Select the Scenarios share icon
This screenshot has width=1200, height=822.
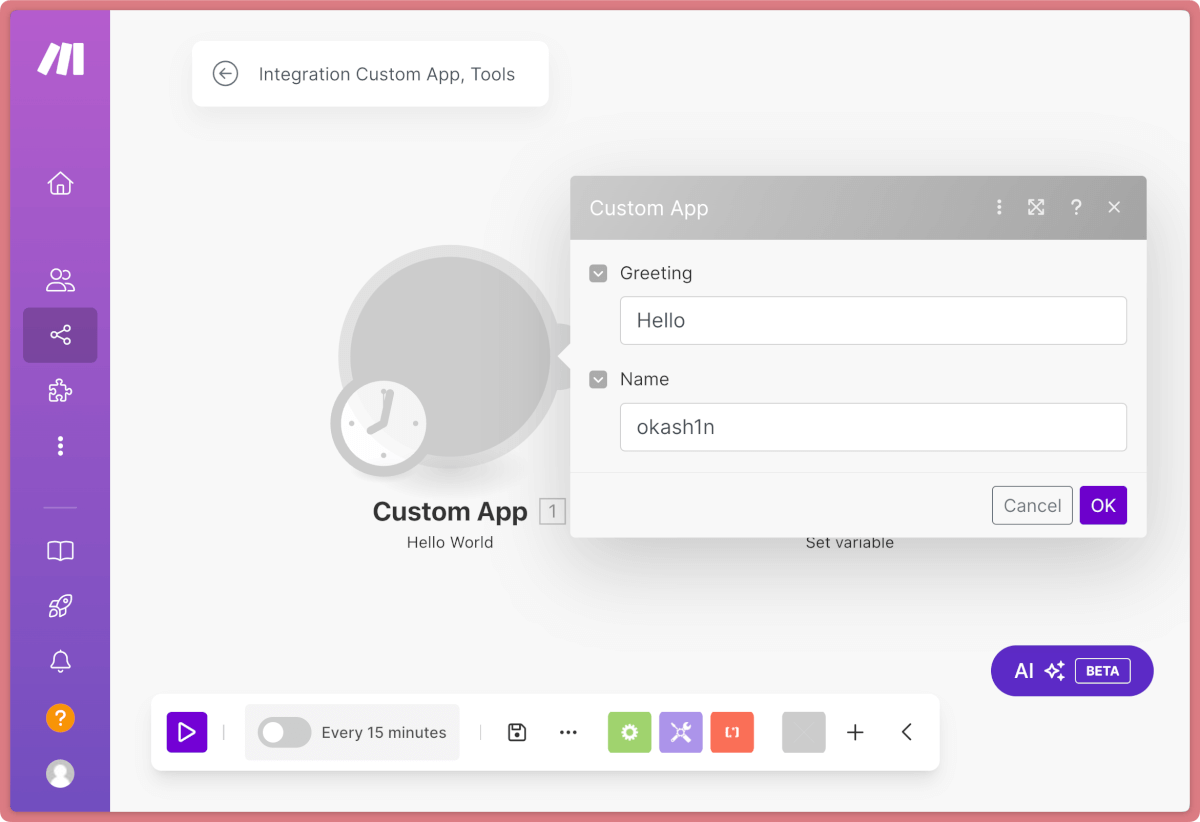click(60, 335)
